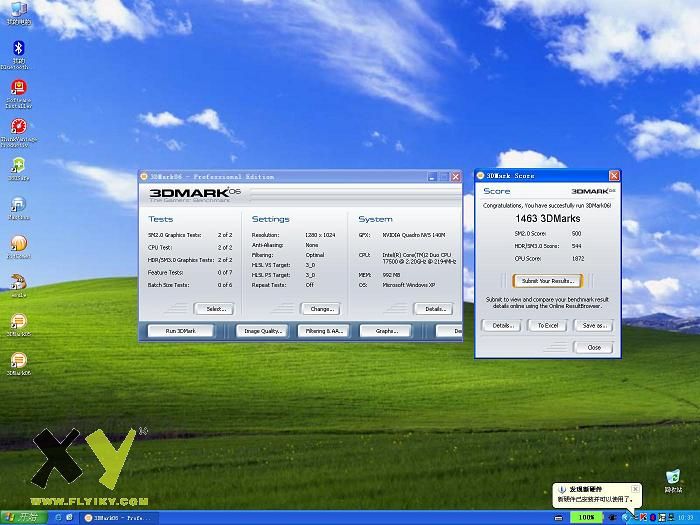Open the My Computer desktop icon
This screenshot has width=700, height=525.
(x=18, y=11)
